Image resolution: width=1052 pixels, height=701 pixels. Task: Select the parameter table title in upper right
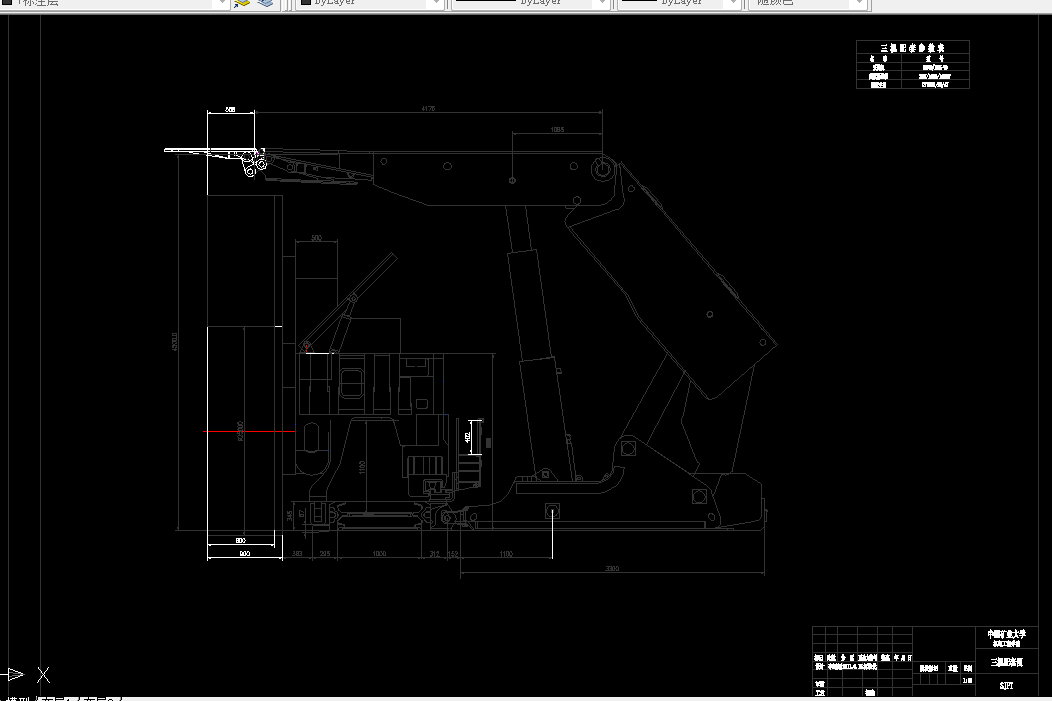912,48
